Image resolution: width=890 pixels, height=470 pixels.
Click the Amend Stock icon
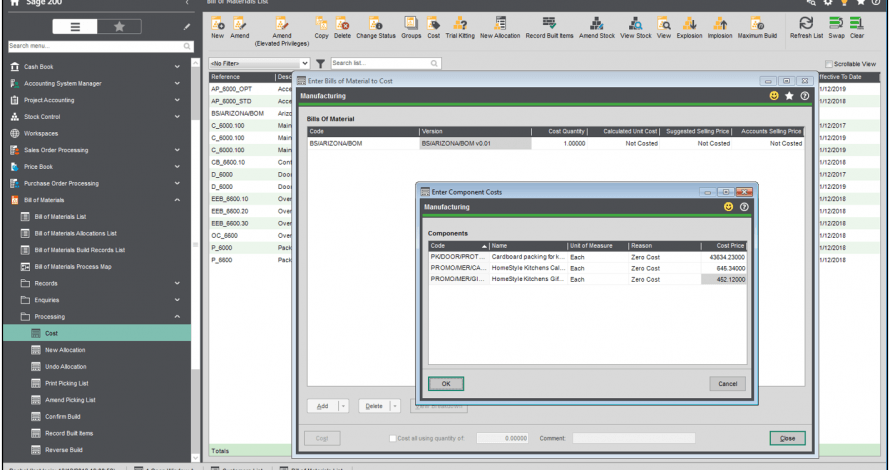click(597, 28)
